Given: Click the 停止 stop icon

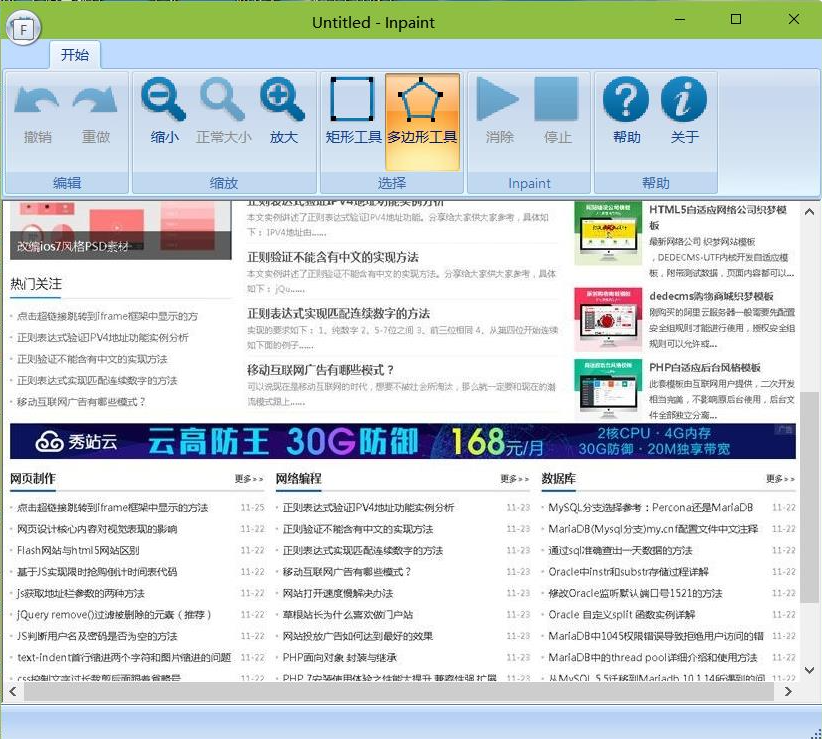Looking at the screenshot, I should [558, 110].
